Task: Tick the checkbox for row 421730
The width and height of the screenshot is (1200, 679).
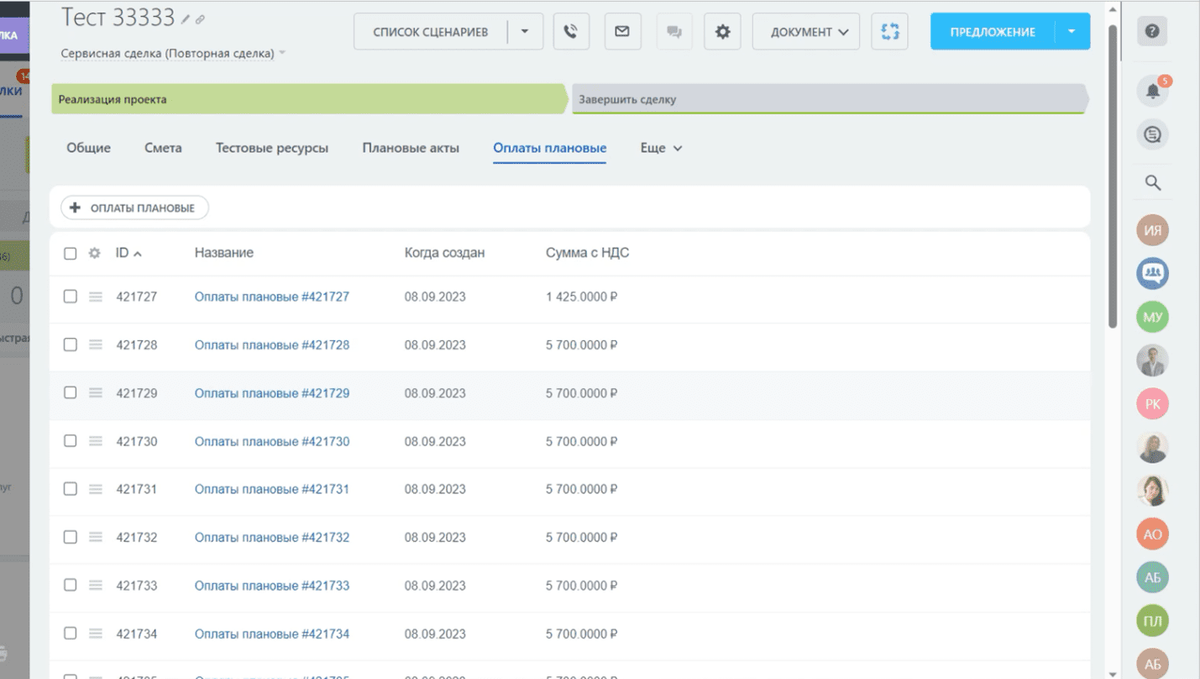Action: coord(70,441)
